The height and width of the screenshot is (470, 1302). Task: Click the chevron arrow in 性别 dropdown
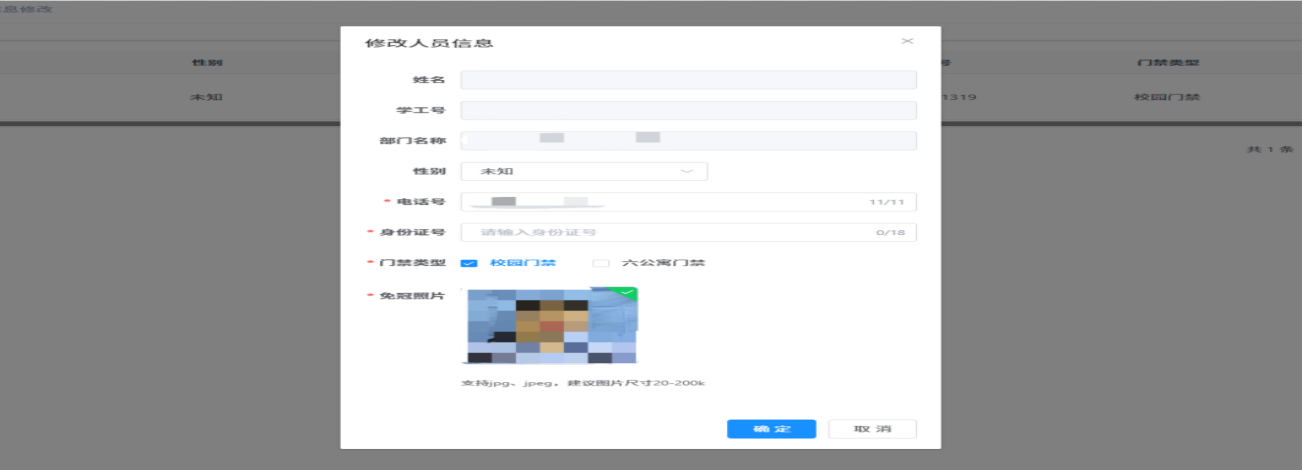tap(687, 171)
